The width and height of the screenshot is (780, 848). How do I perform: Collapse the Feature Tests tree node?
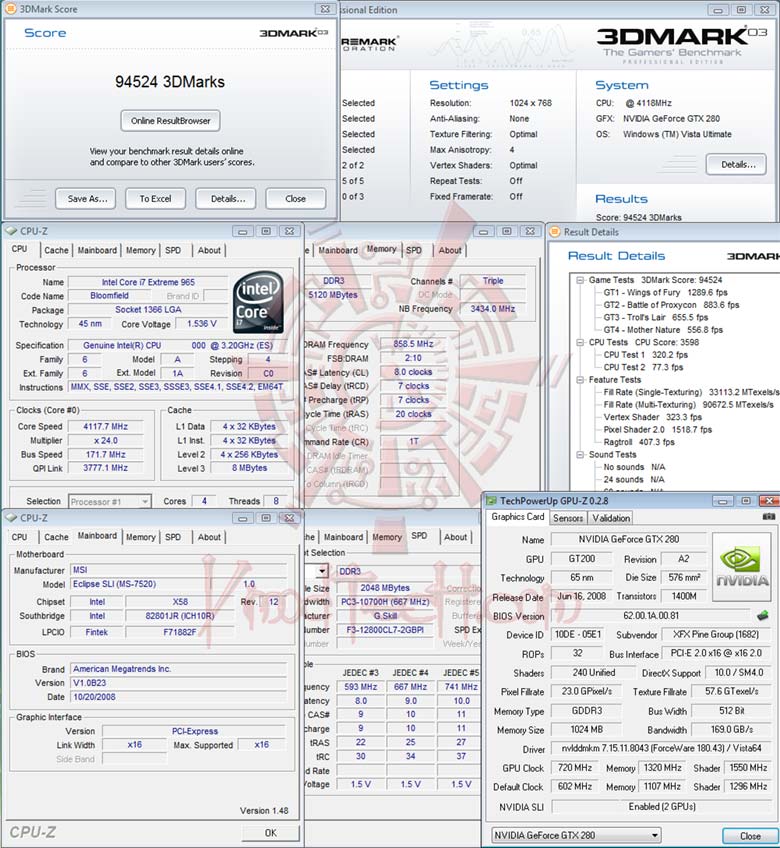click(580, 380)
